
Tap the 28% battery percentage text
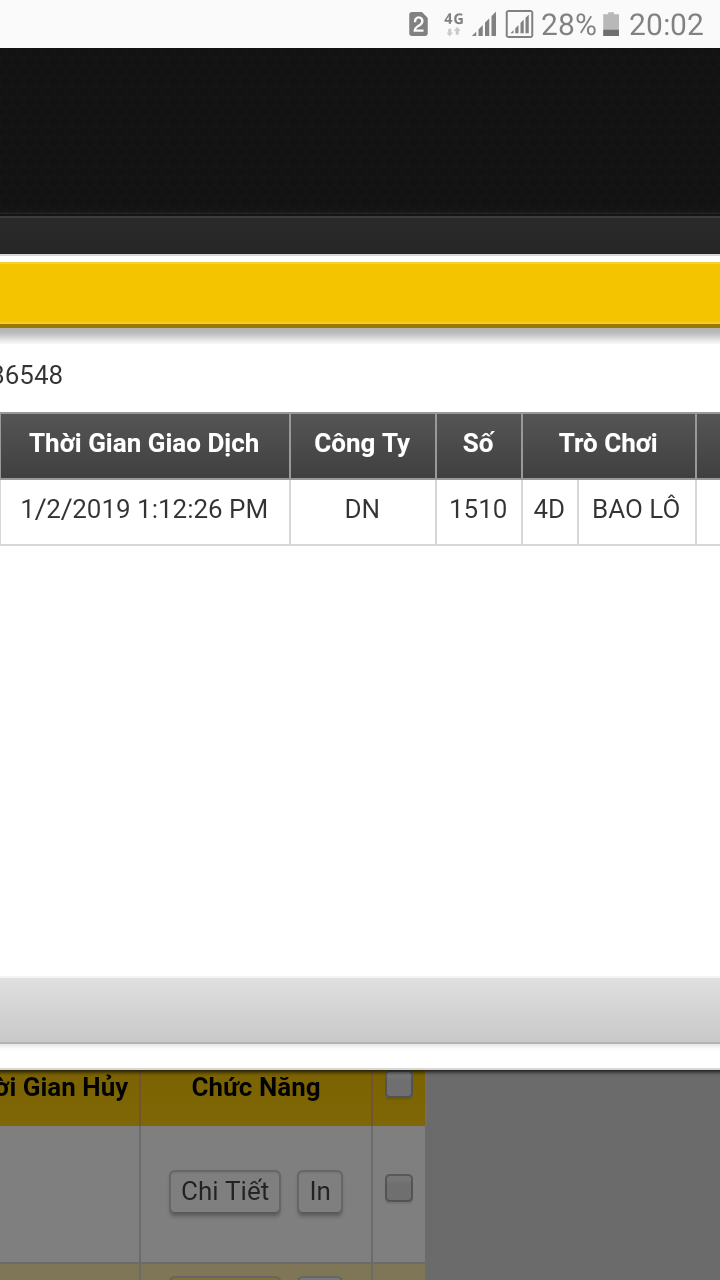(568, 24)
